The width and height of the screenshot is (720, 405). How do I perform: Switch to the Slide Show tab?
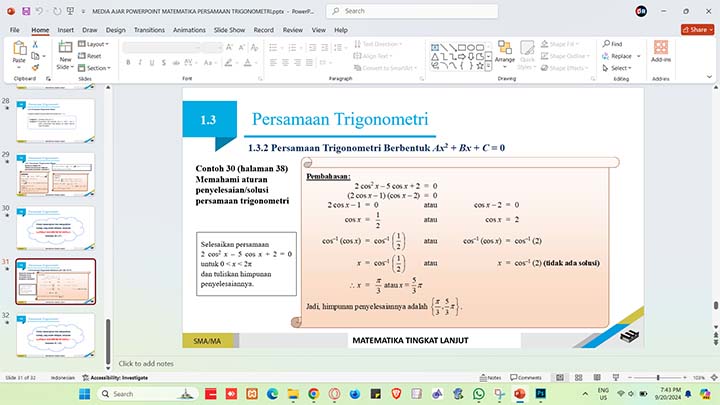pos(229,30)
